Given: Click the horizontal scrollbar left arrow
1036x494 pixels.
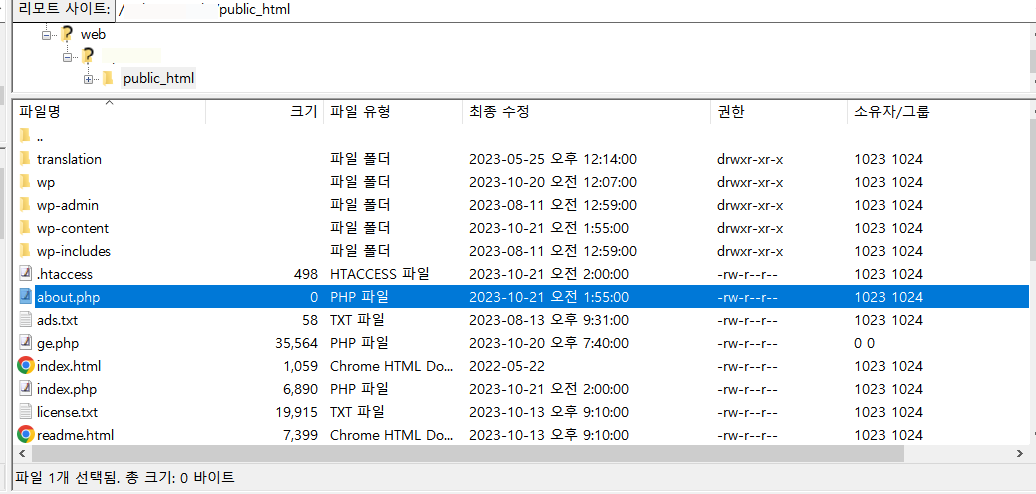Looking at the screenshot, I should tap(22, 454).
